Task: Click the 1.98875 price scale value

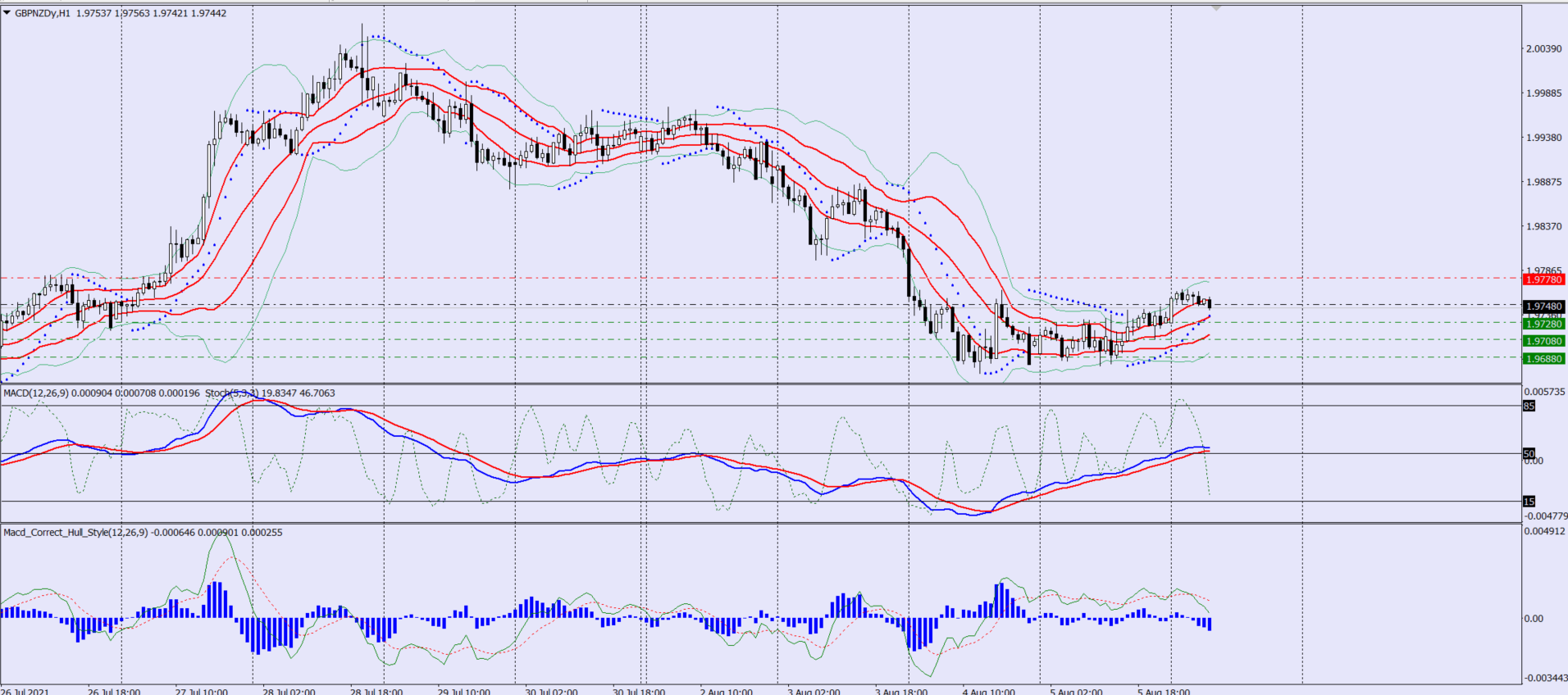Action: tap(1543, 182)
